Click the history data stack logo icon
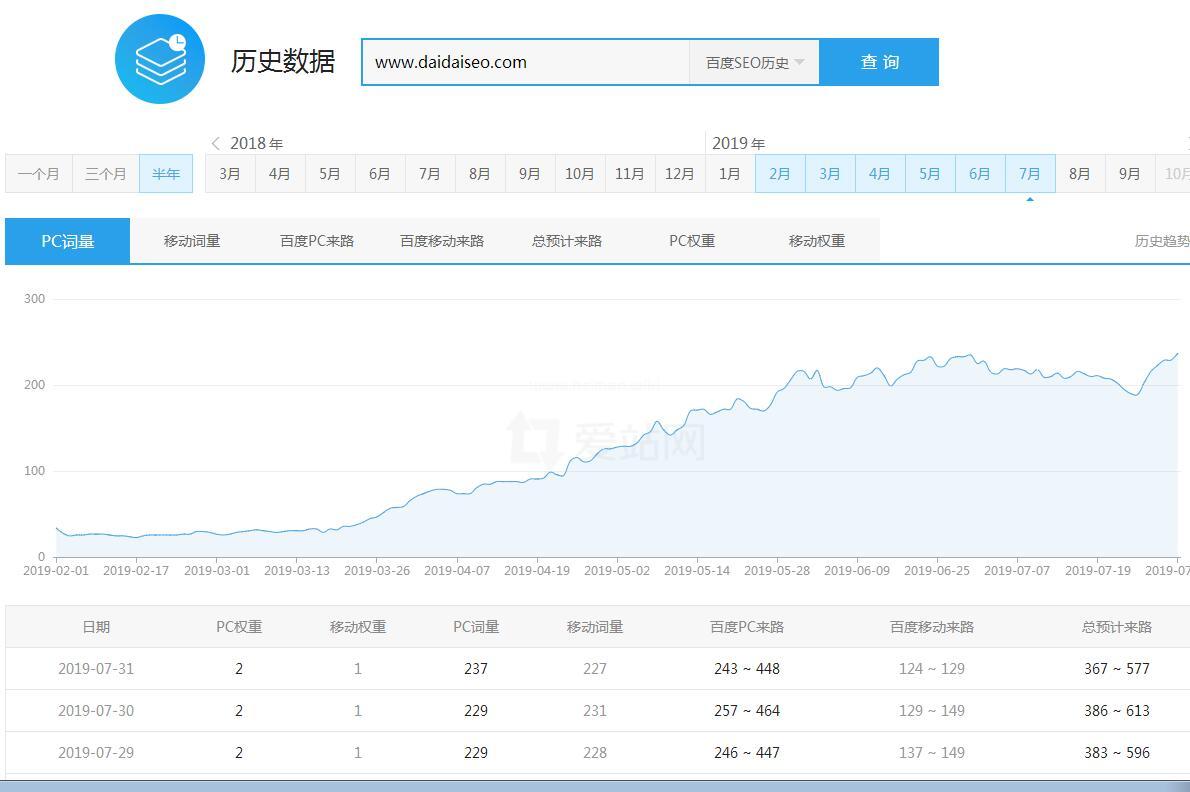Screen dimensions: 1190x792 pos(160,60)
